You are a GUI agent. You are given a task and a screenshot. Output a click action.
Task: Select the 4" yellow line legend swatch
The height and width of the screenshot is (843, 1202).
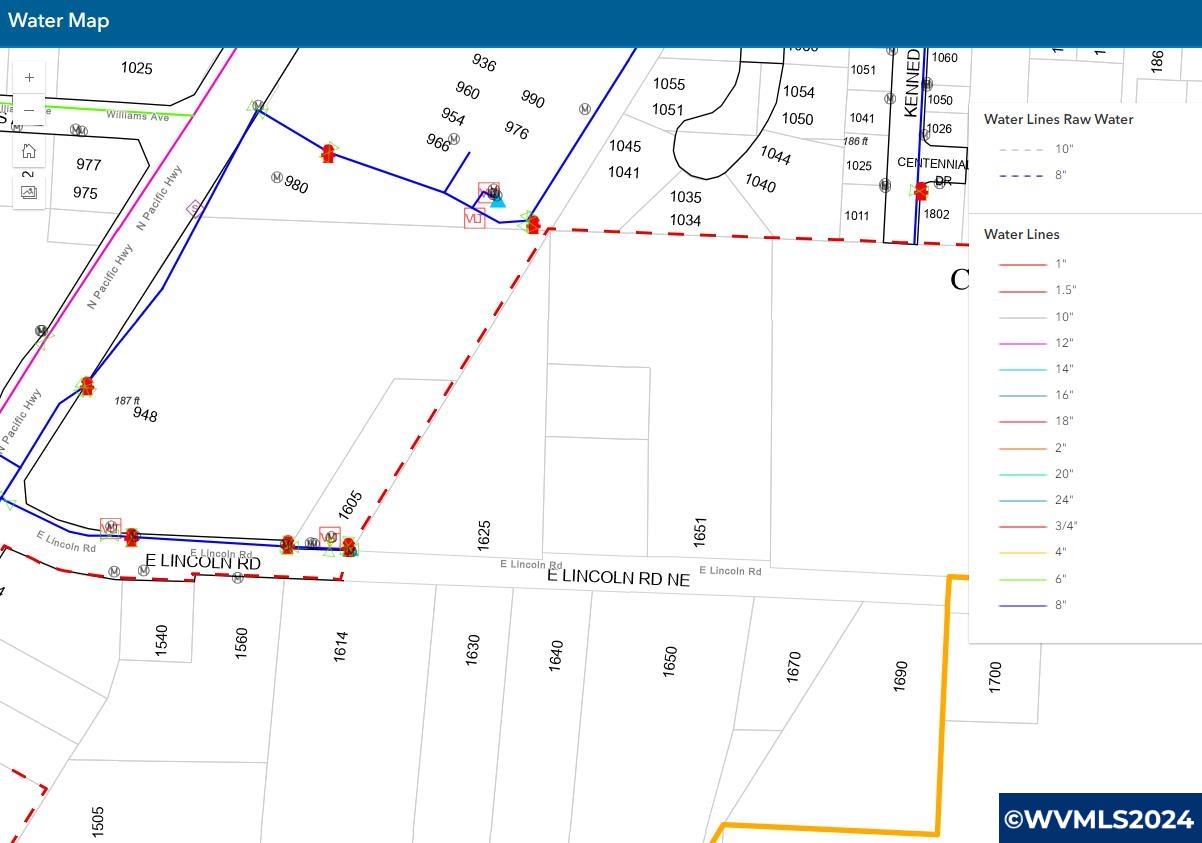[1022, 552]
